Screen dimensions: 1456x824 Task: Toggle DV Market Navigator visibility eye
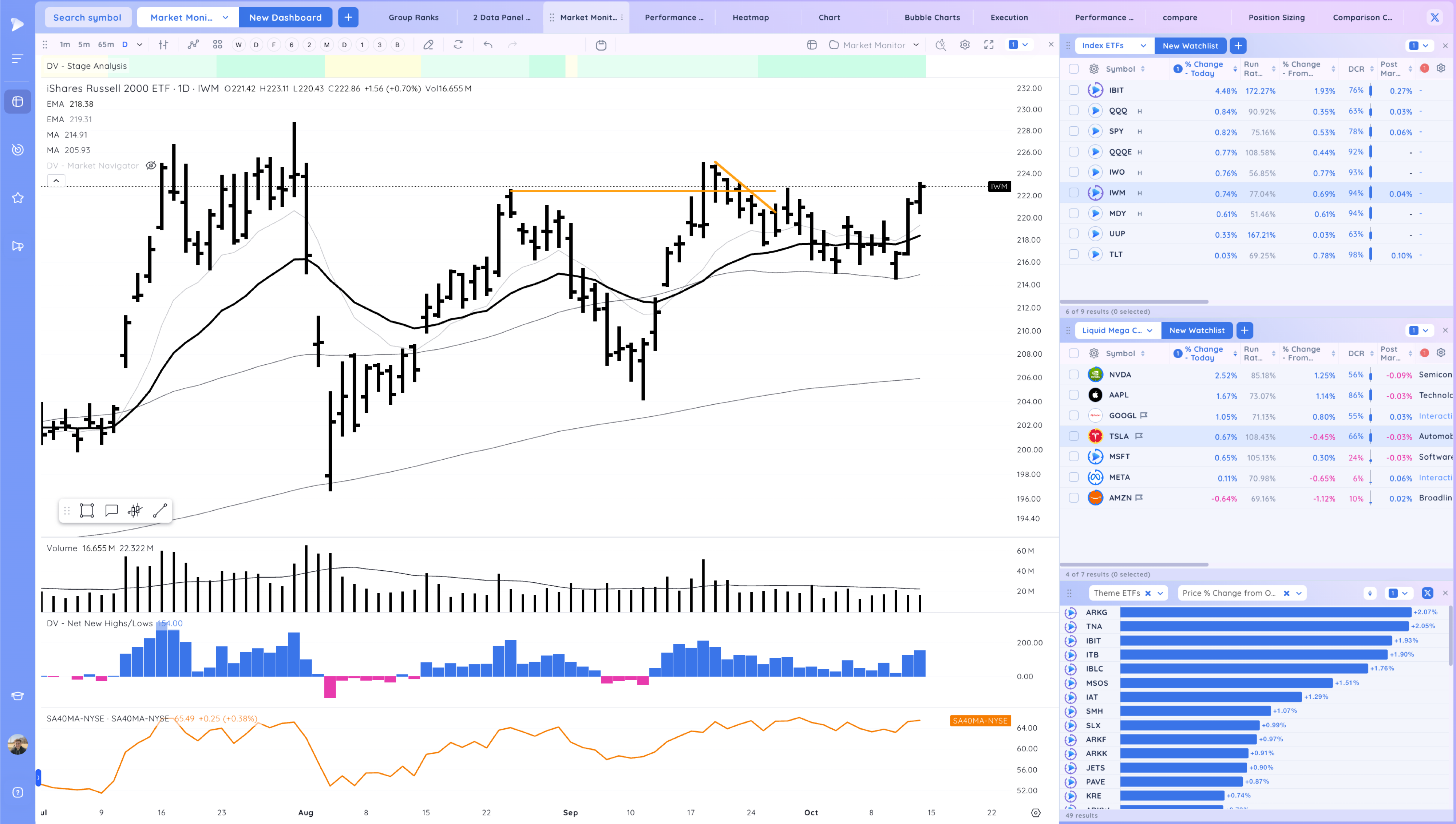coord(151,166)
